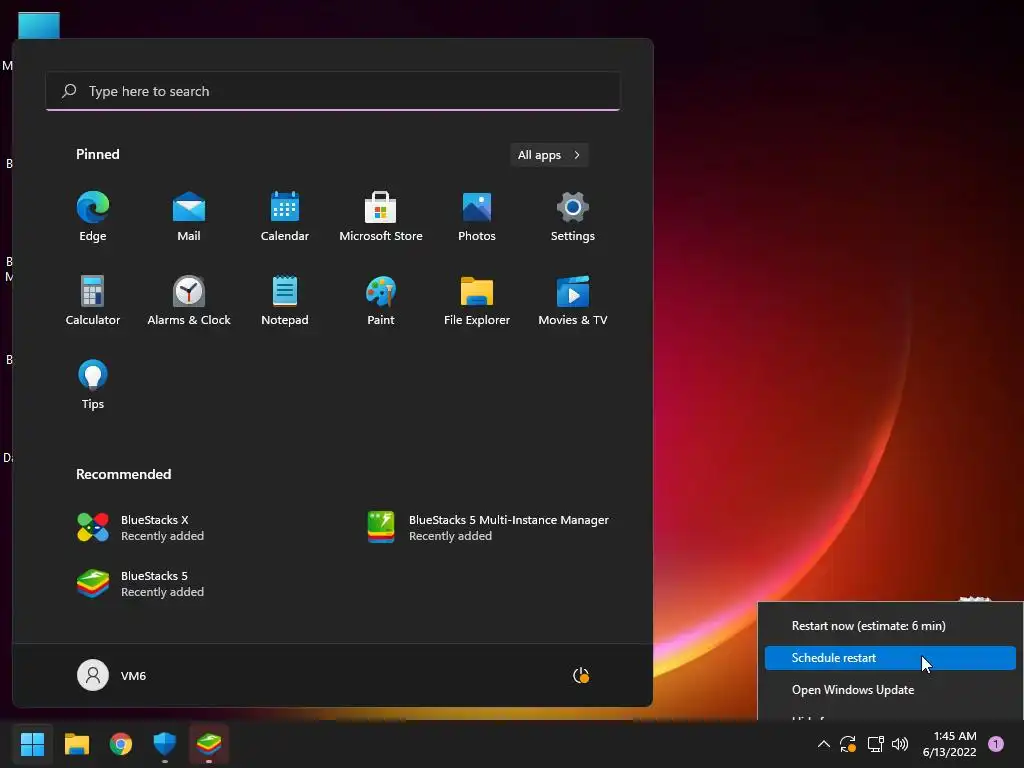Open the Edge browser from pinned apps

(93, 217)
